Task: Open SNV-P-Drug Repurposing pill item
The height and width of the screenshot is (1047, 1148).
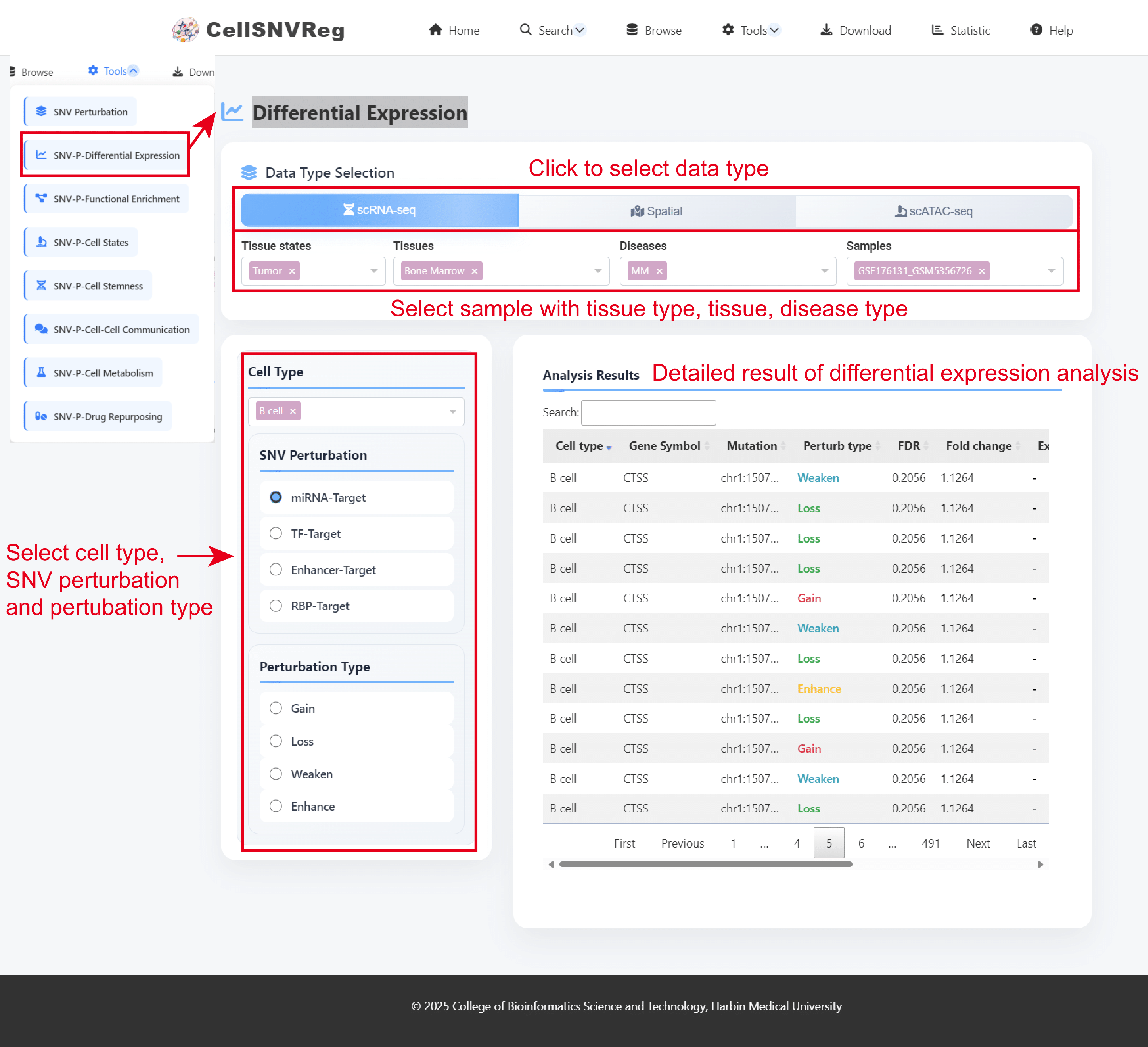Action: (x=98, y=416)
